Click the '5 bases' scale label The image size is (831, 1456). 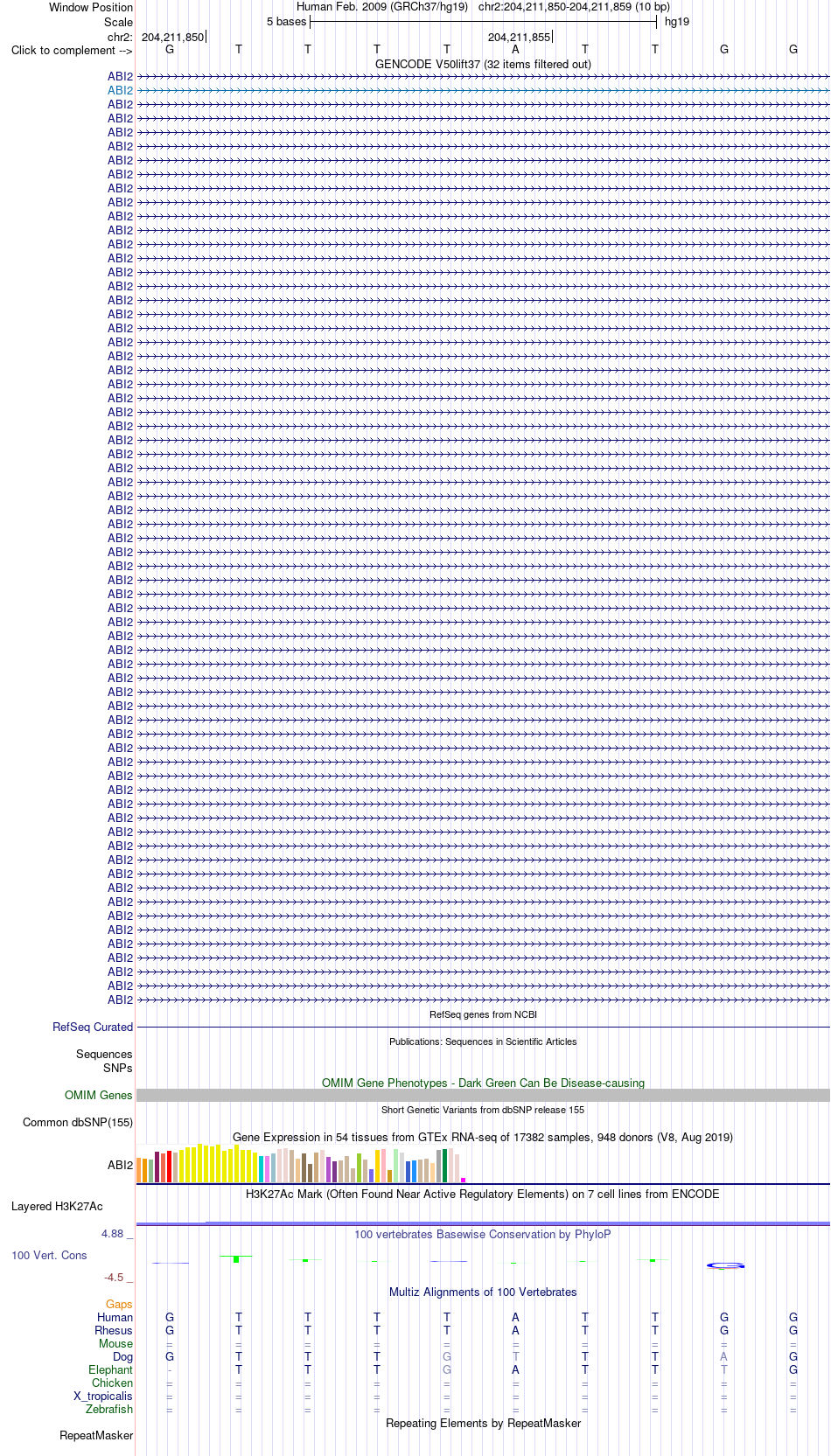point(287,22)
